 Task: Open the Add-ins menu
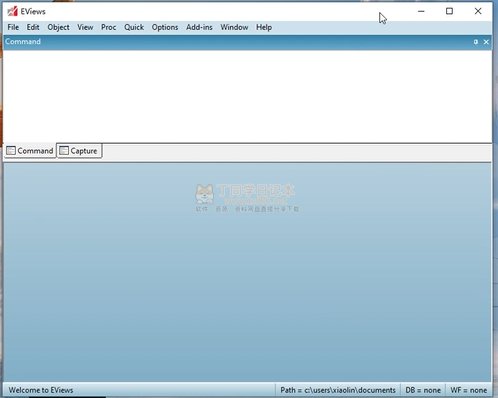(x=199, y=27)
